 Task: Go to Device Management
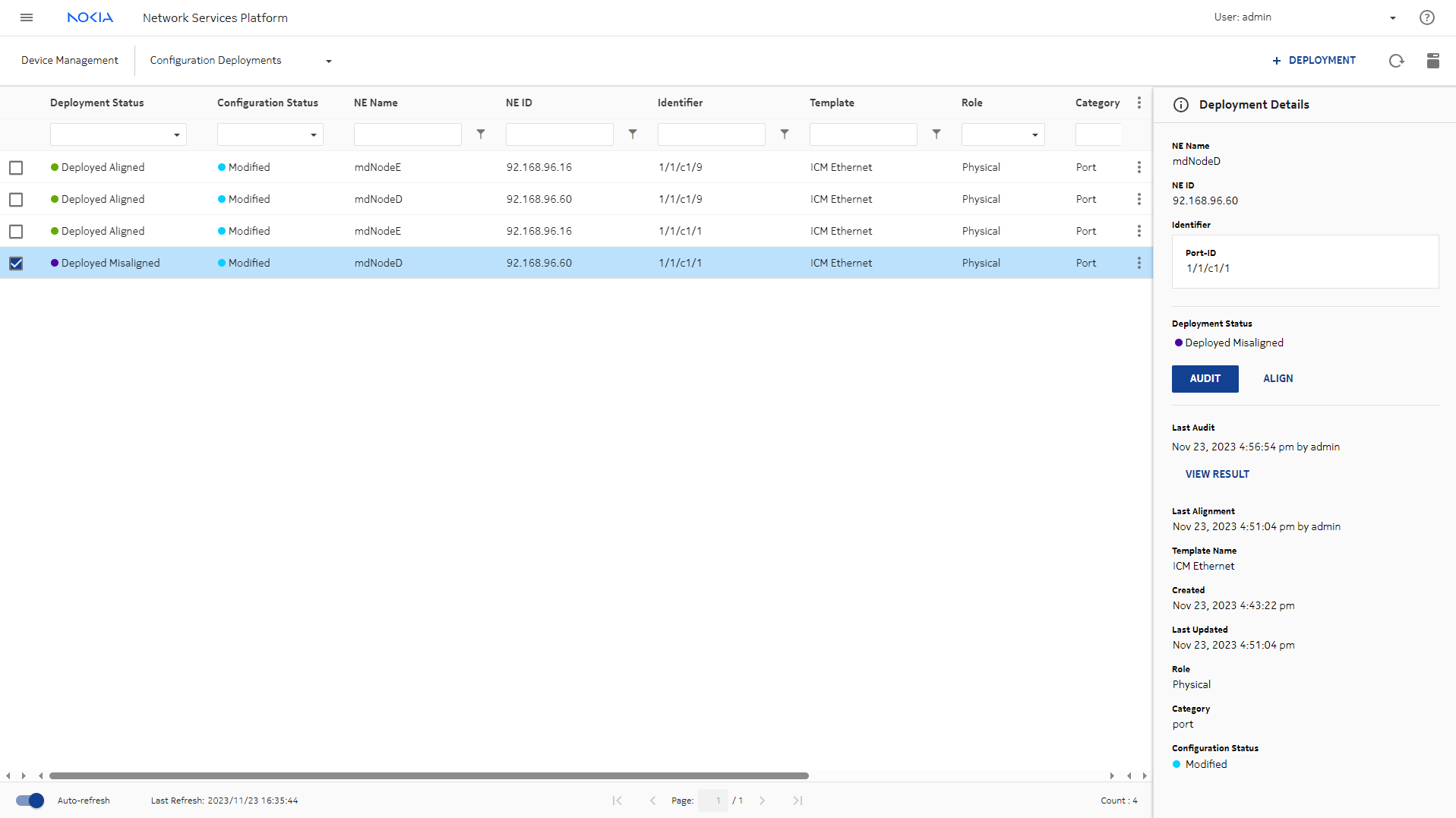click(70, 61)
